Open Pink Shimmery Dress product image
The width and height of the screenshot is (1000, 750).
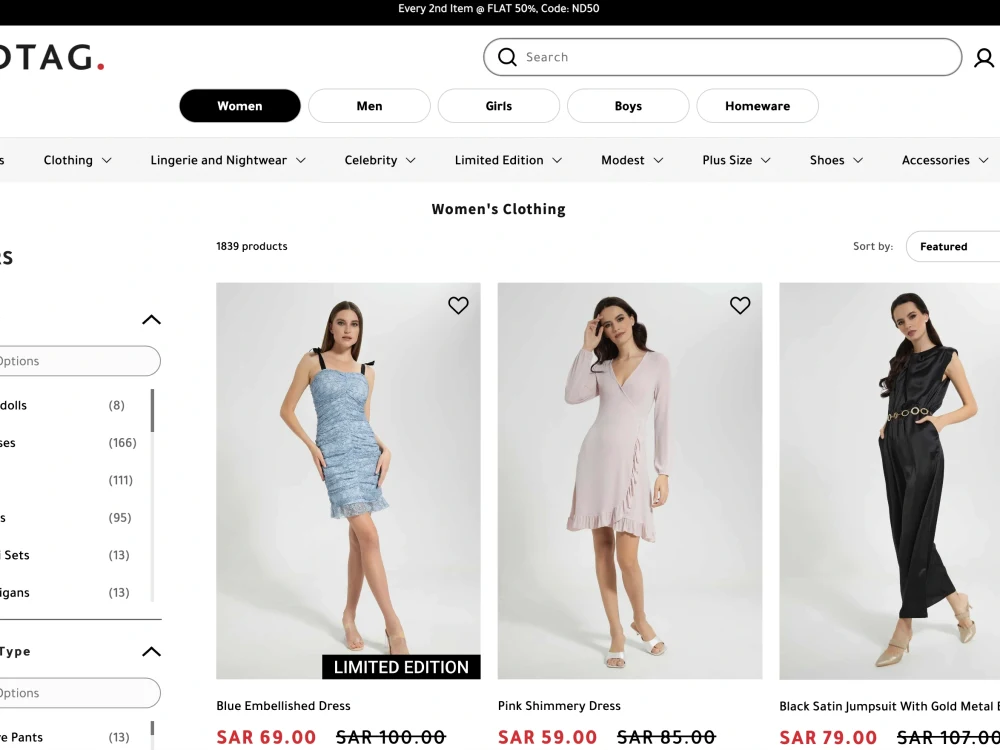630,481
